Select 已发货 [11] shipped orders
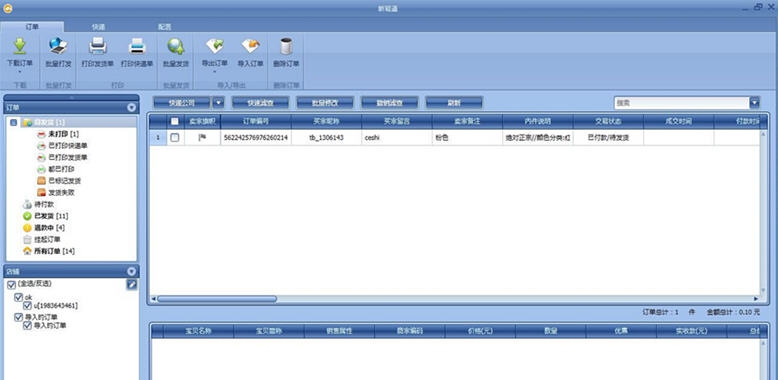Image resolution: width=778 pixels, height=380 pixels. point(51,216)
